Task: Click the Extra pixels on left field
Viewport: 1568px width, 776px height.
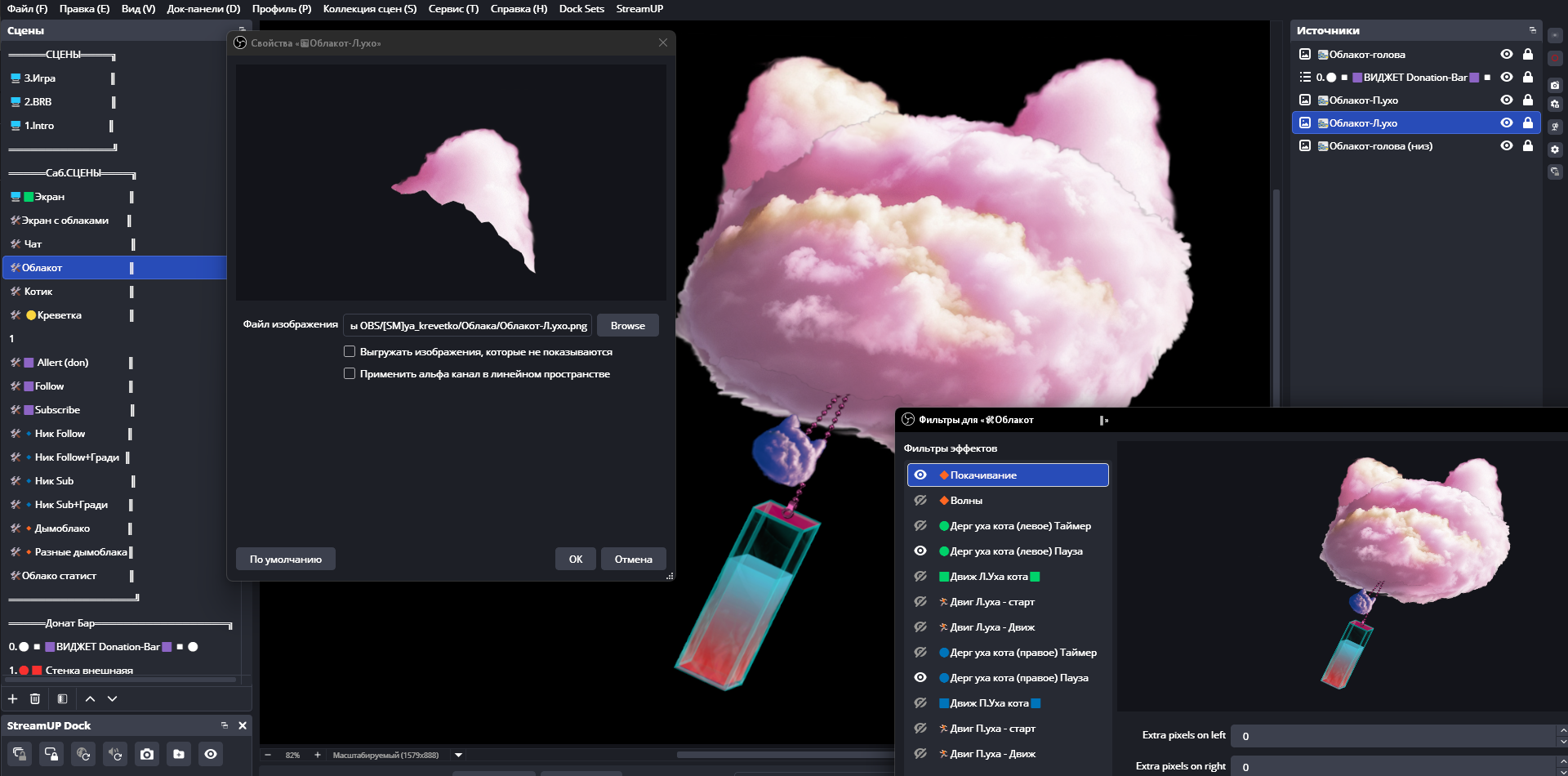Action: pyautogui.click(x=1393, y=736)
